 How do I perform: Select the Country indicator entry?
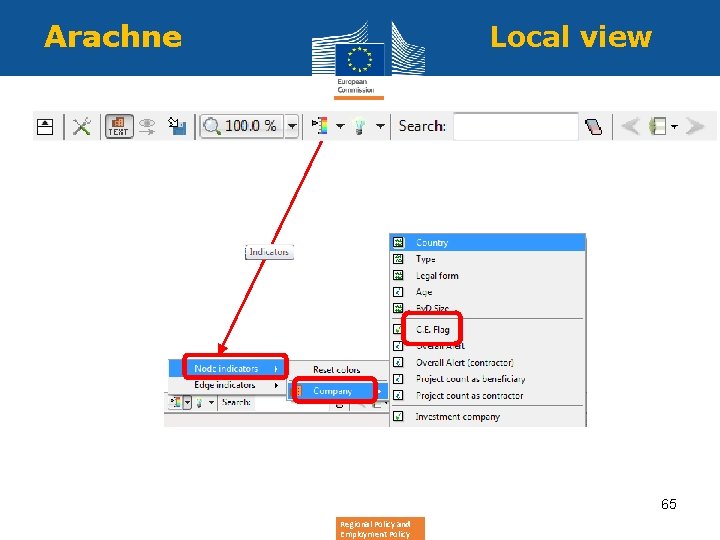[x=488, y=242]
